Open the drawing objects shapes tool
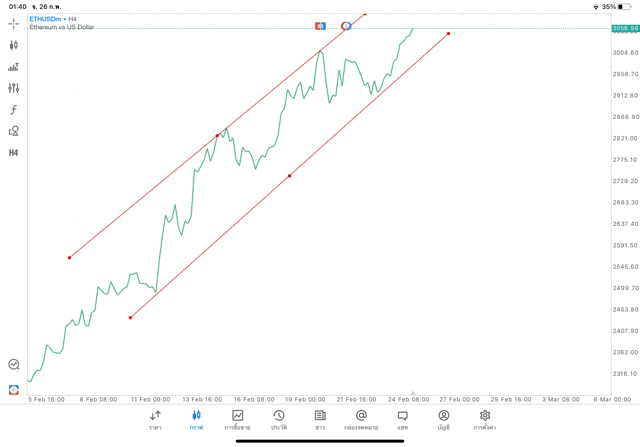Screen dimensions: 640x447 [x=14, y=131]
